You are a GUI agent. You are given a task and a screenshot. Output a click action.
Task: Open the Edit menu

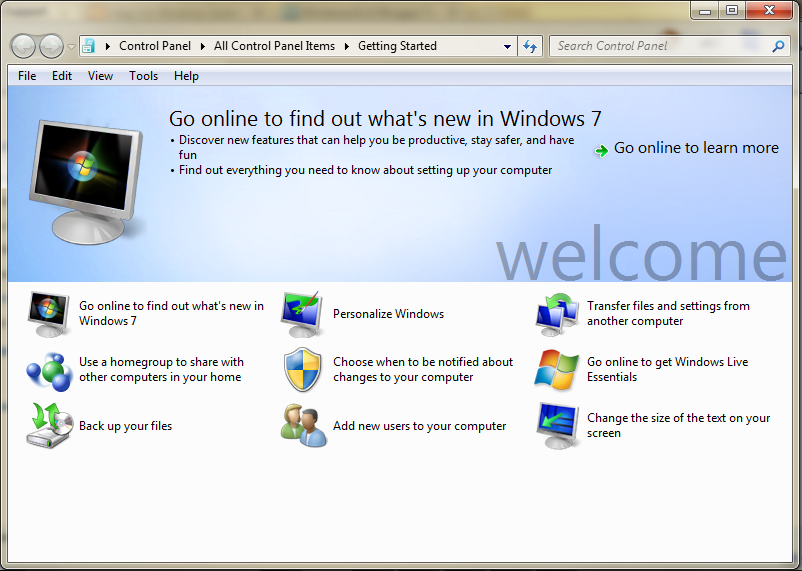point(62,76)
